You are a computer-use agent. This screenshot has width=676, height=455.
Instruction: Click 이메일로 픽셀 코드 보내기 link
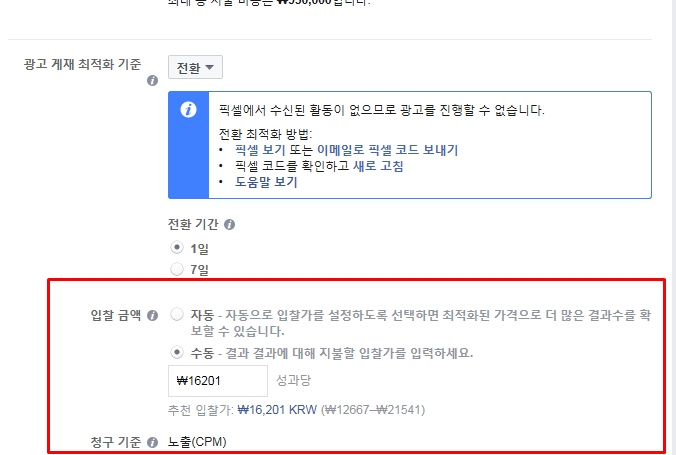click(387, 150)
